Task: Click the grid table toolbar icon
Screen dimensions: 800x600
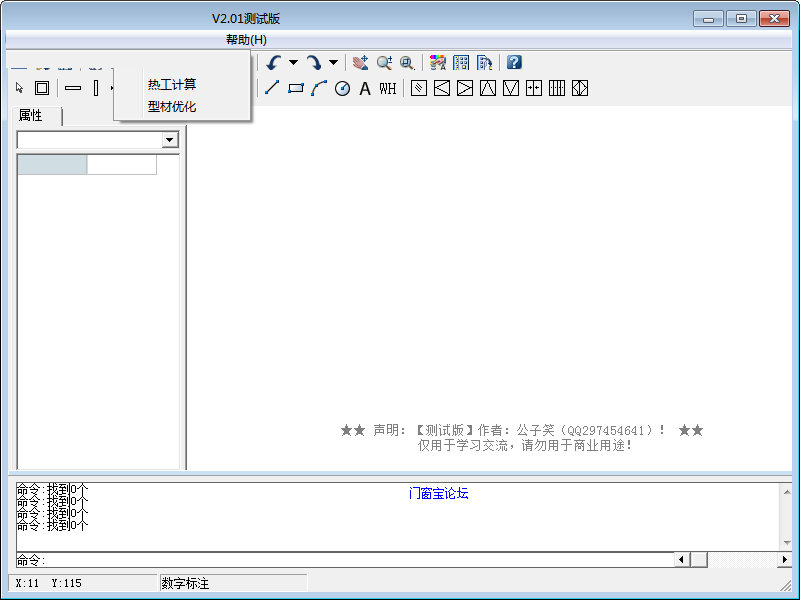Action: [x=461, y=63]
